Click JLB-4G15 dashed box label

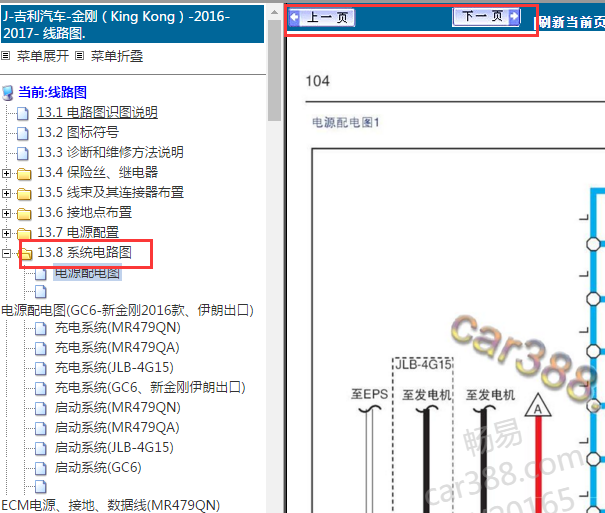[x=424, y=364]
